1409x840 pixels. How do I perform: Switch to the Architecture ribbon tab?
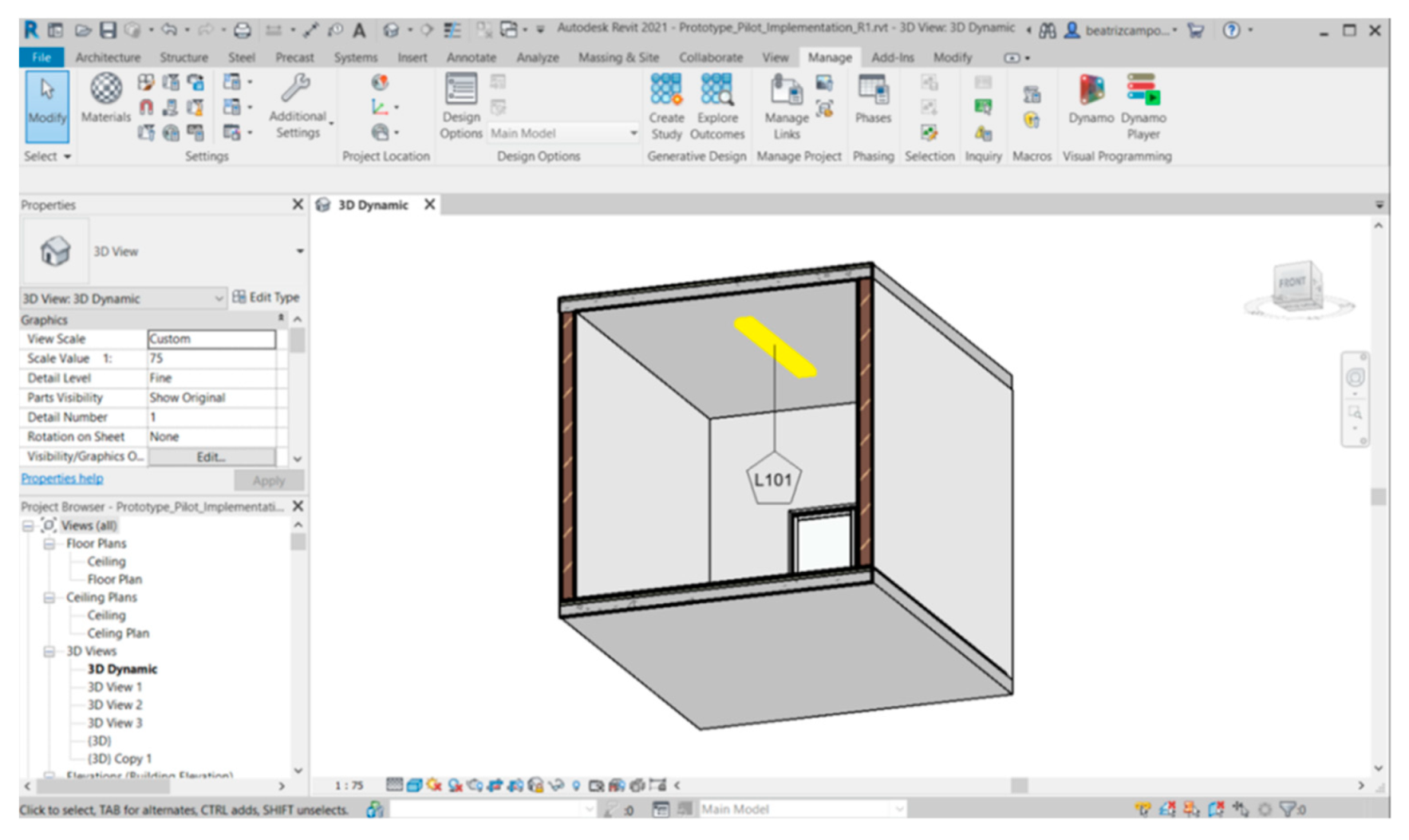[x=108, y=57]
